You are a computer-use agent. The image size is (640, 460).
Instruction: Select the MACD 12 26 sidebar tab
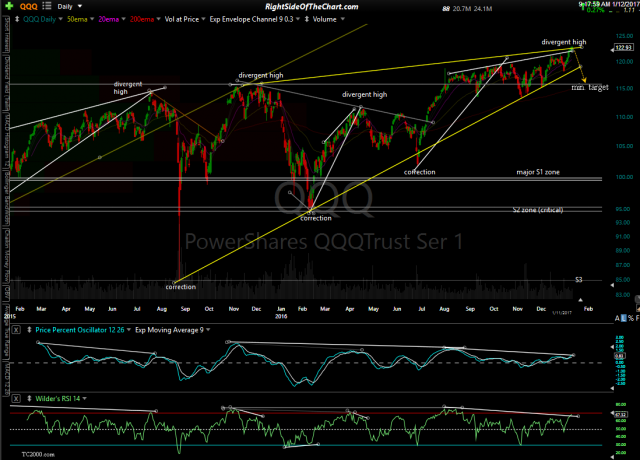coord(7,379)
